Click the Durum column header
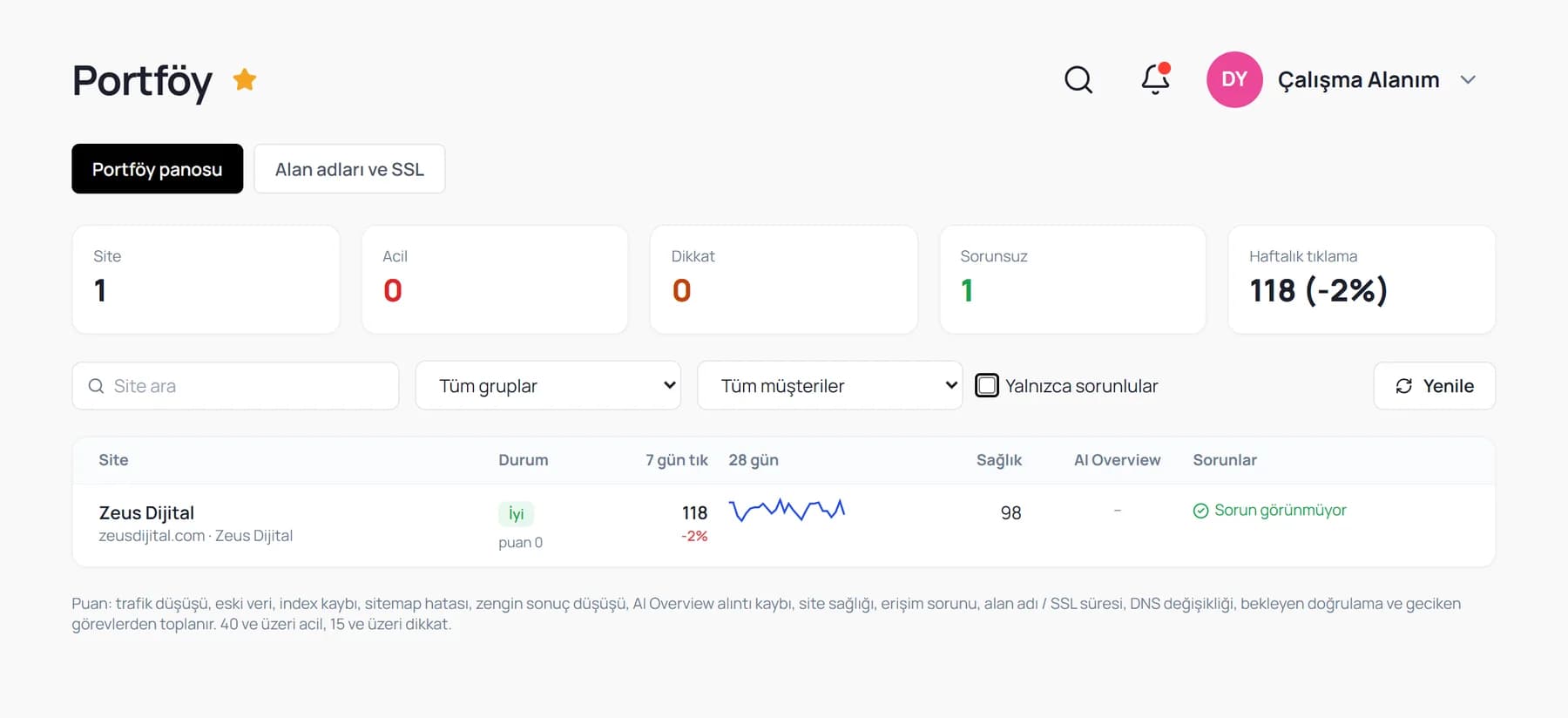The image size is (1568, 718). click(x=524, y=460)
